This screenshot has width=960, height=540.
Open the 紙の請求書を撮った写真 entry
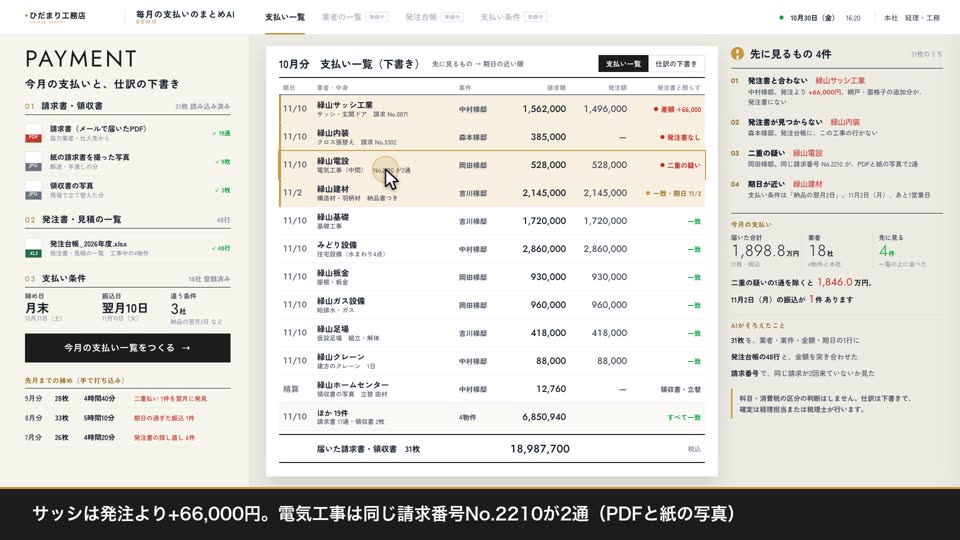tap(127, 162)
